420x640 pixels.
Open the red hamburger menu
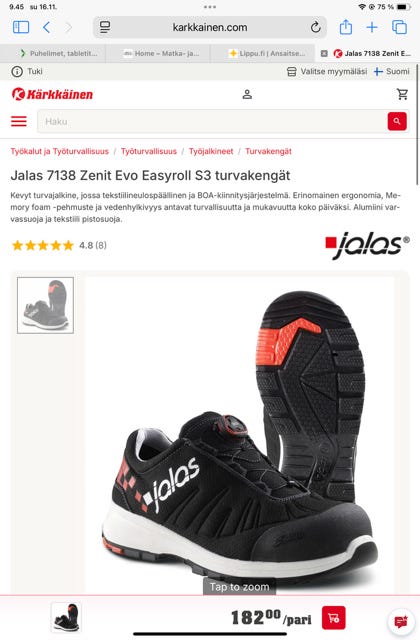[x=19, y=121]
